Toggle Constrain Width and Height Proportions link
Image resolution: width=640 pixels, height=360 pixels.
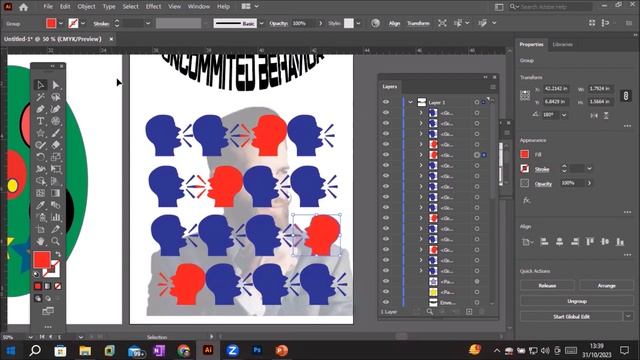pyautogui.click(x=626, y=96)
